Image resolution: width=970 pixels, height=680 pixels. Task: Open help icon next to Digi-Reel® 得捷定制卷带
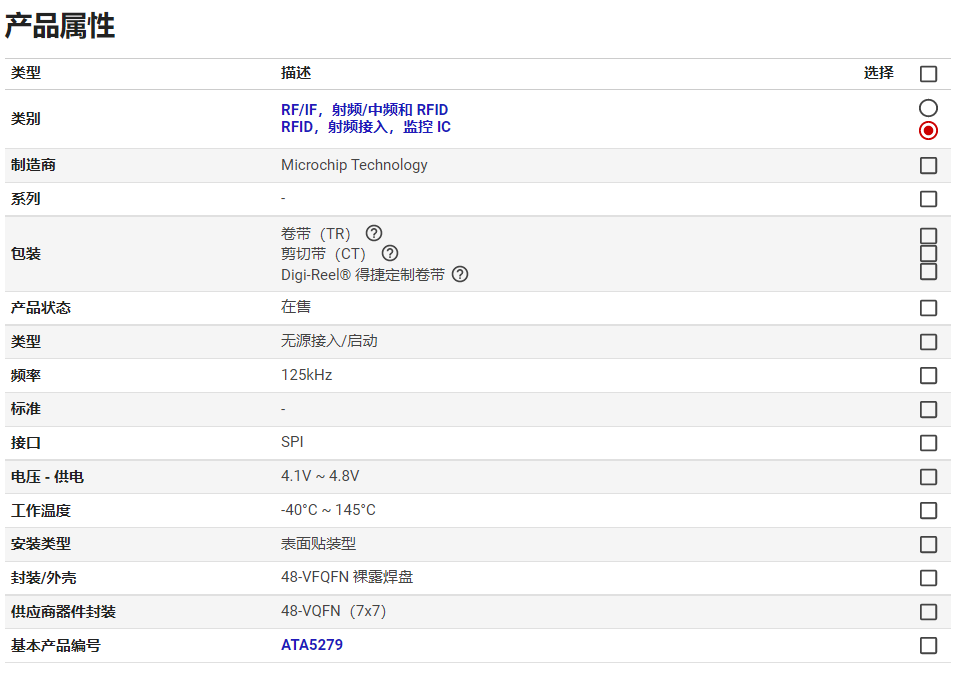point(460,274)
